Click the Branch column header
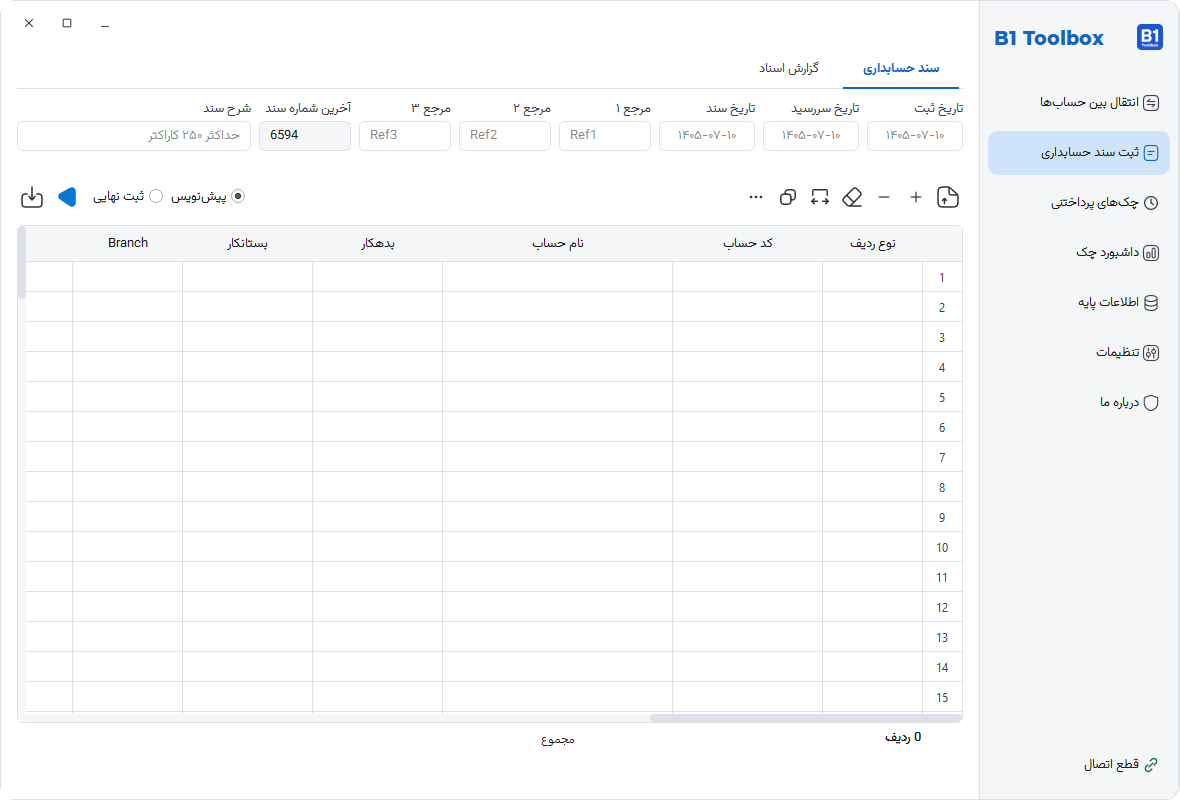The image size is (1180, 800). 128,244
